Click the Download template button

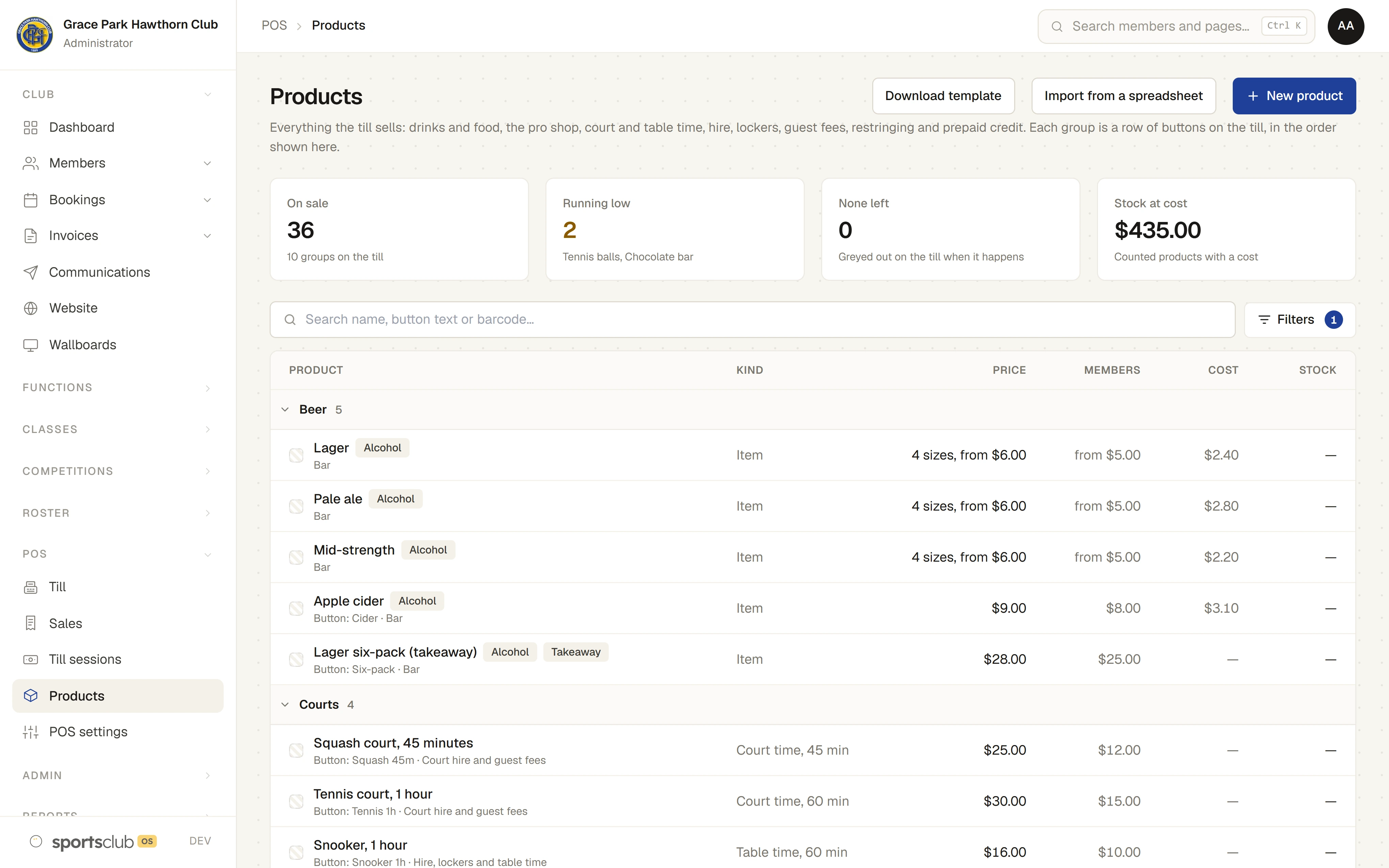943,96
